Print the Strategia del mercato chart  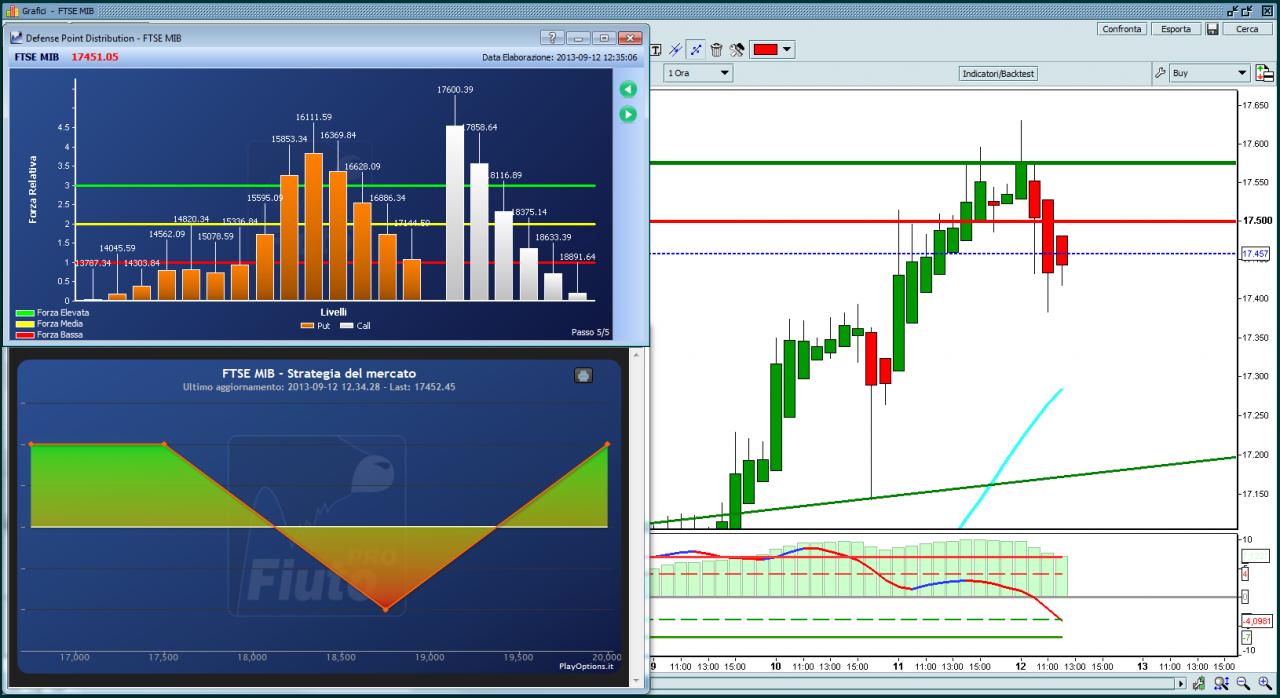(584, 375)
